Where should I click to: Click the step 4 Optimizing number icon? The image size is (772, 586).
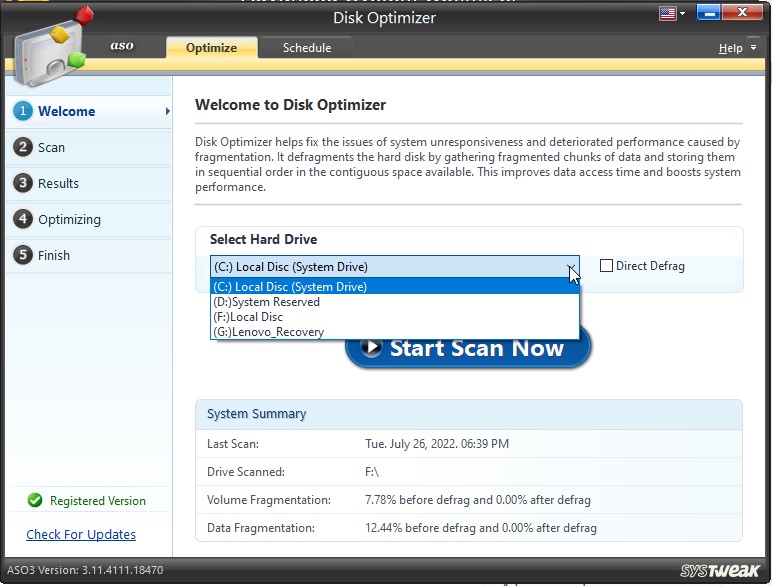point(23,219)
